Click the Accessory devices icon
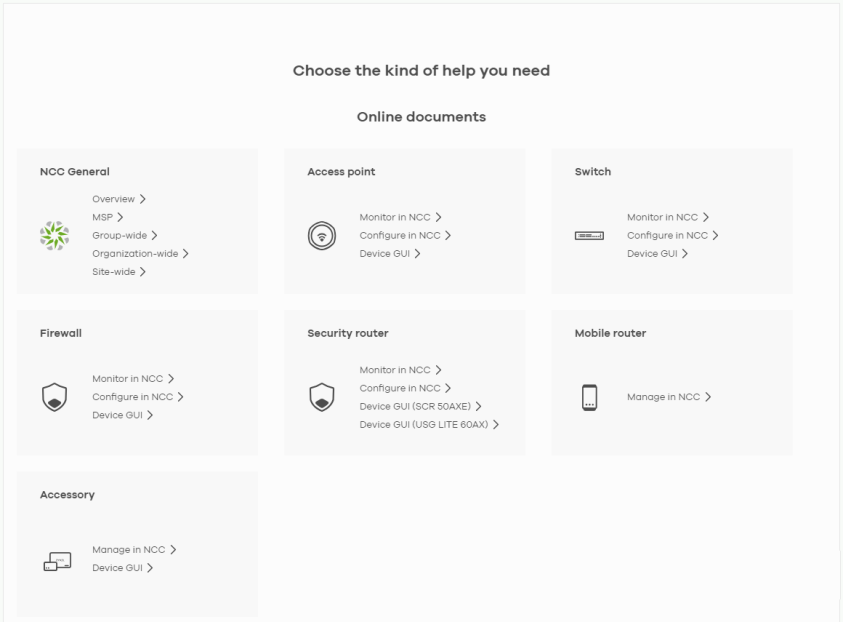The width and height of the screenshot is (843, 622). 56,559
